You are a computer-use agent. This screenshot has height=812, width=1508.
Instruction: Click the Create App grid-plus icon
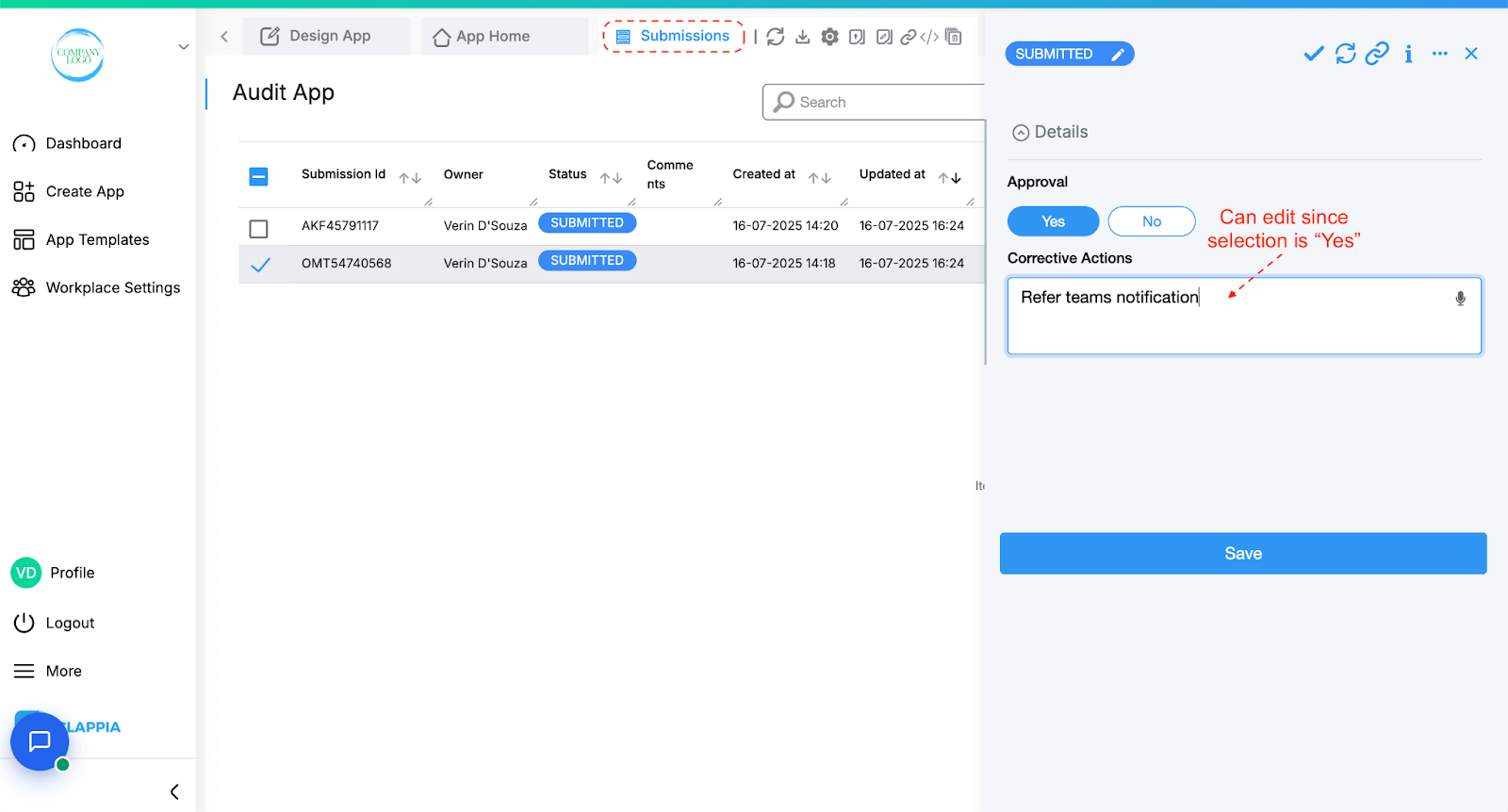click(24, 192)
